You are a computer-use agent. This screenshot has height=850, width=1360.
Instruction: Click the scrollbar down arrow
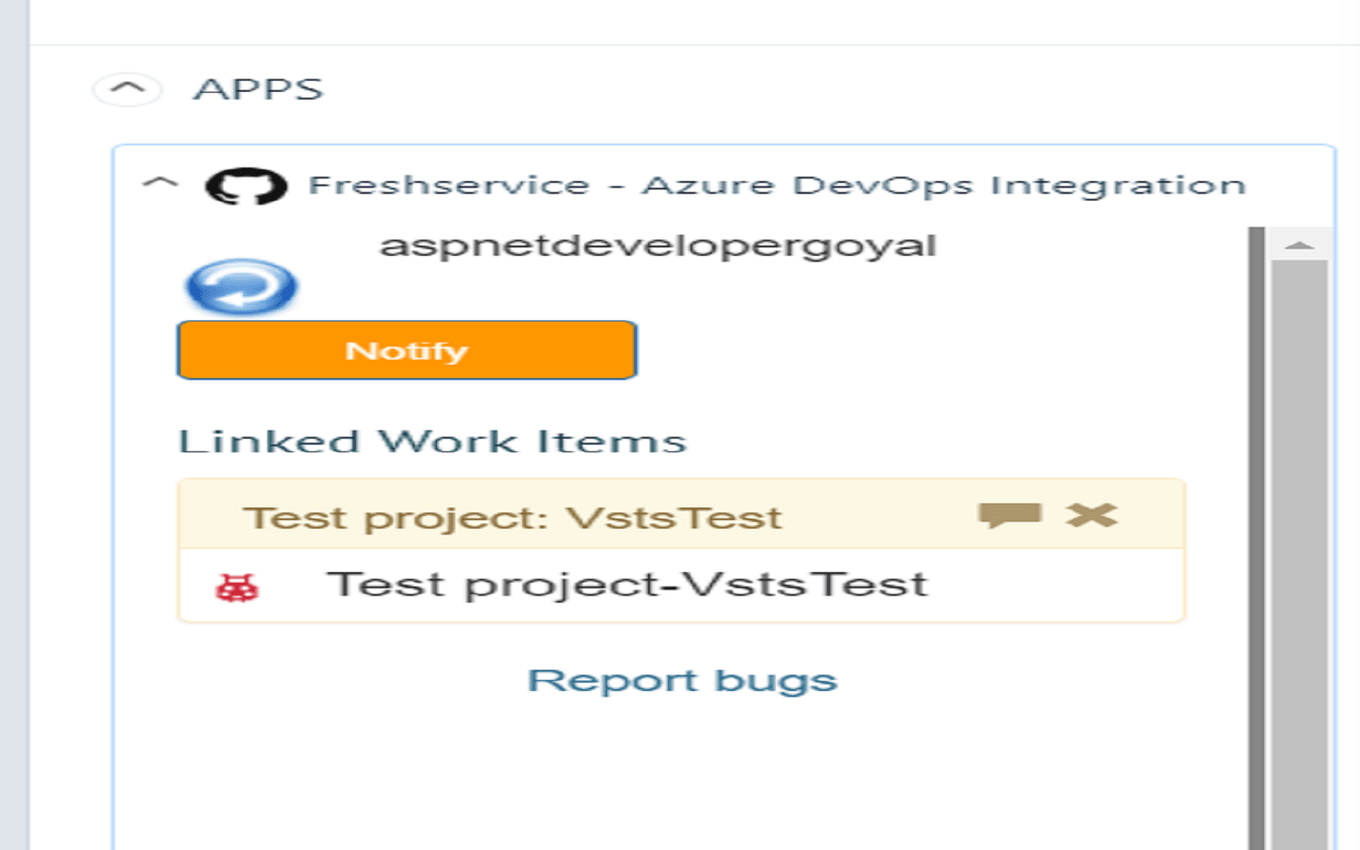[1300, 840]
